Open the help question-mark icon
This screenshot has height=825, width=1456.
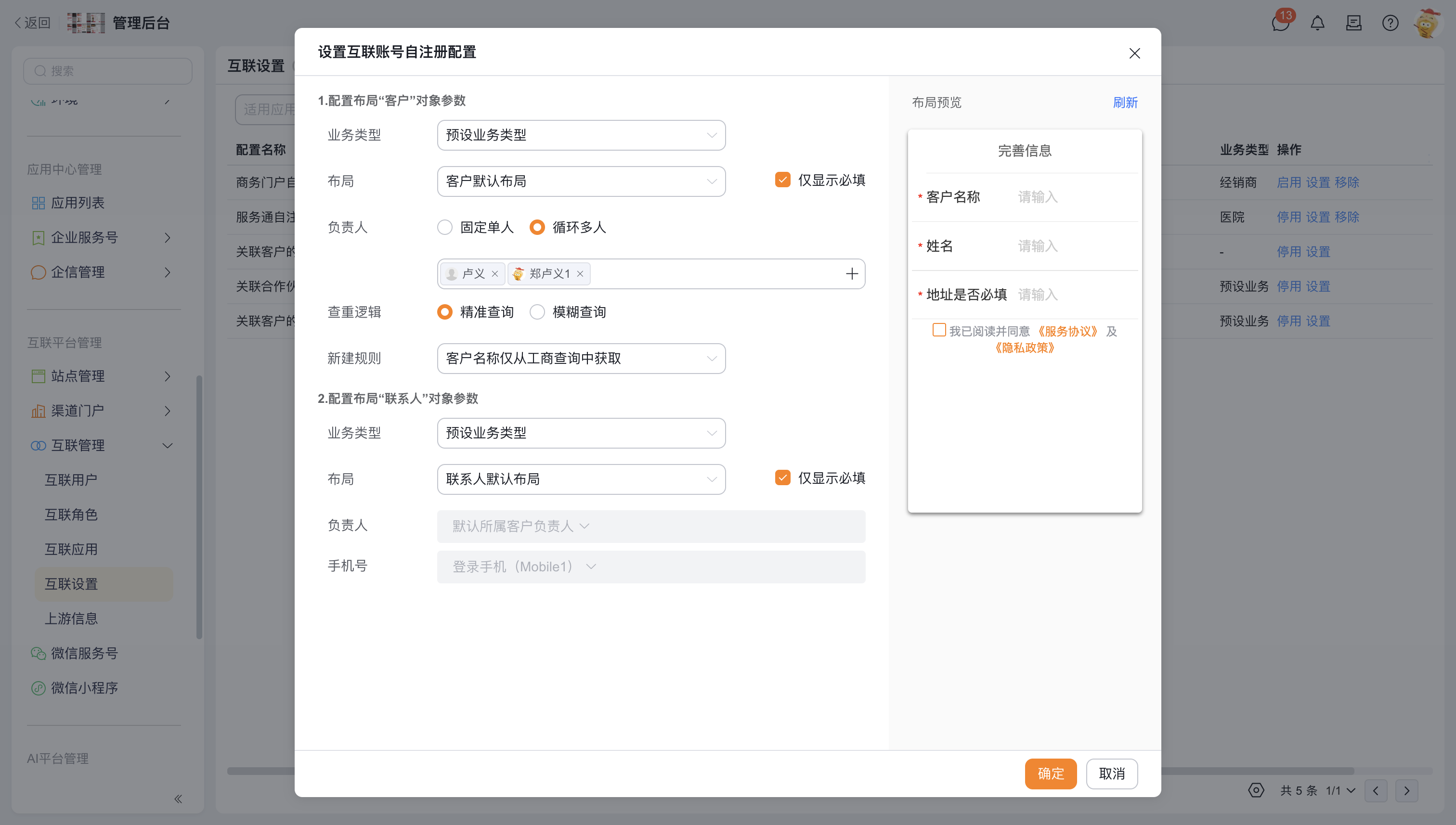(x=1390, y=23)
